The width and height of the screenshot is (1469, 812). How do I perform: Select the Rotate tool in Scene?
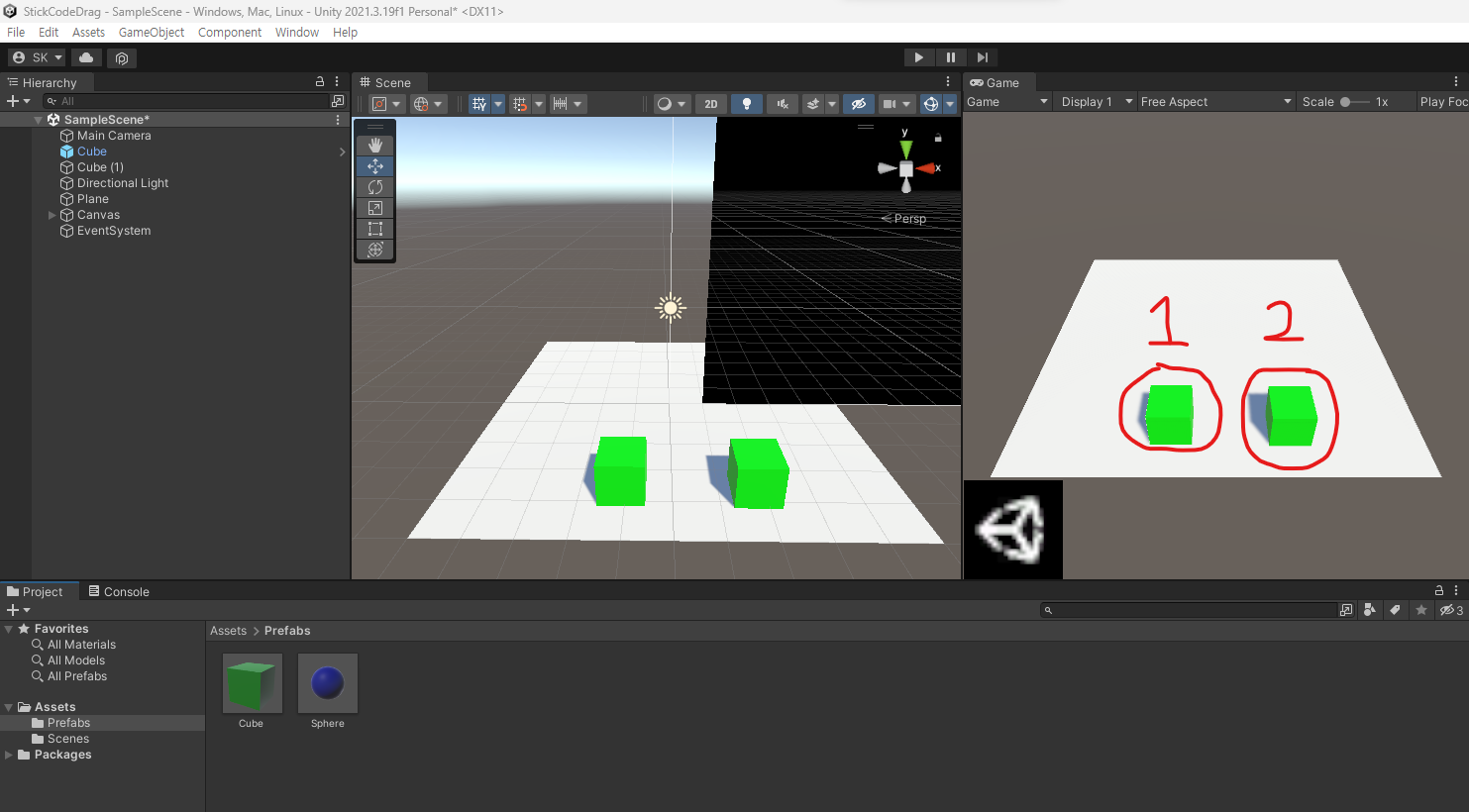375,187
